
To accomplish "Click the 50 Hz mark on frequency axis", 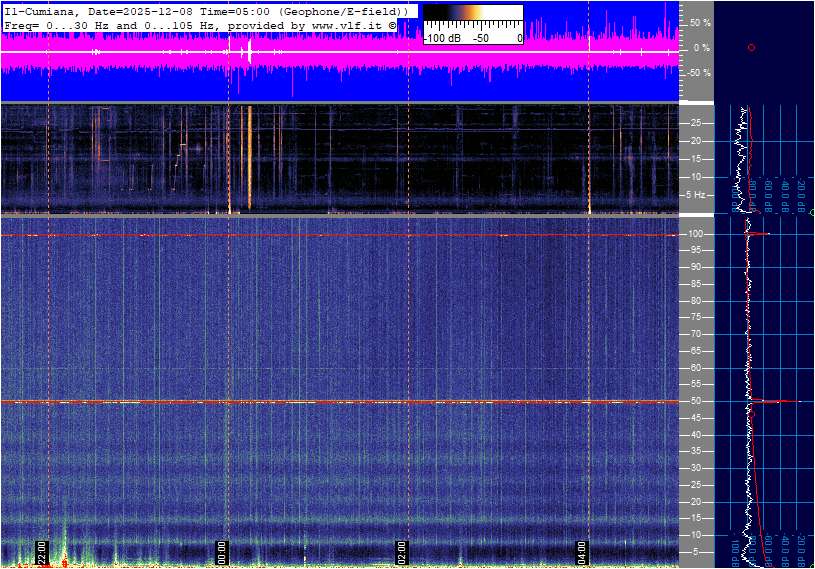I will point(696,401).
